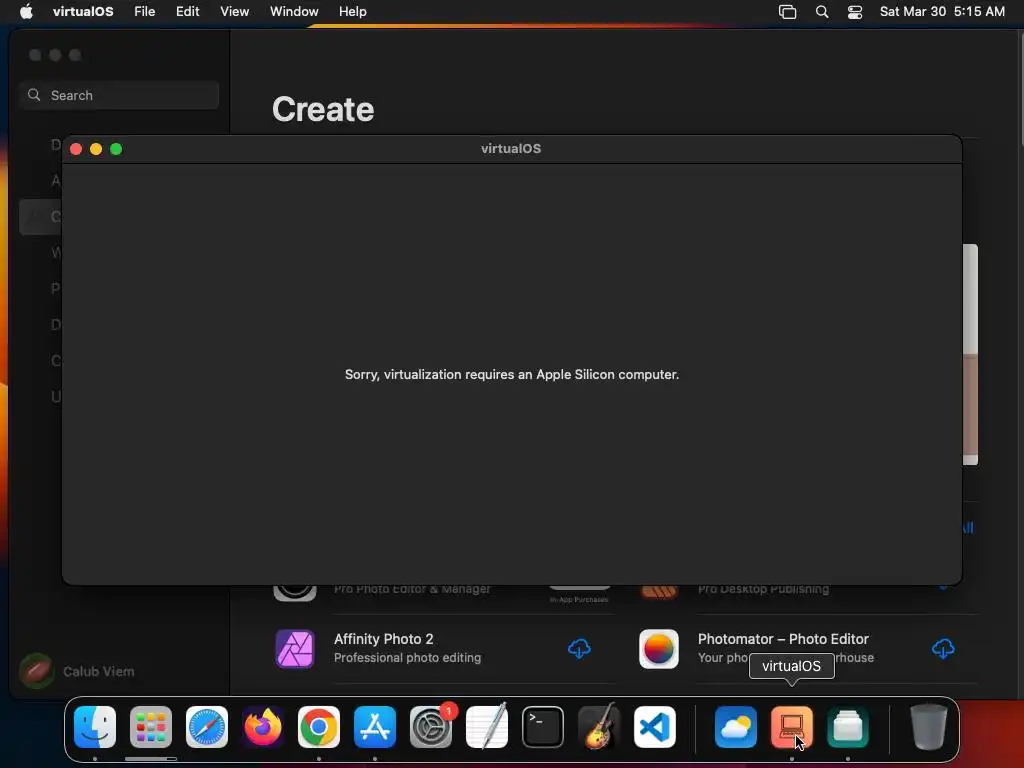Click the App Store Search field
This screenshot has width=1024, height=768.
pyautogui.click(x=119, y=95)
